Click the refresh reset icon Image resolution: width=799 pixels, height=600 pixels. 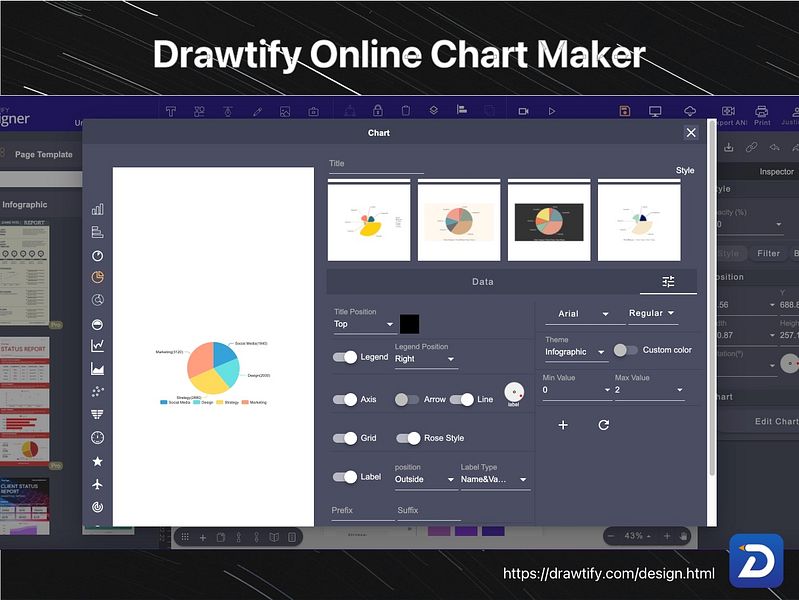pyautogui.click(x=604, y=425)
